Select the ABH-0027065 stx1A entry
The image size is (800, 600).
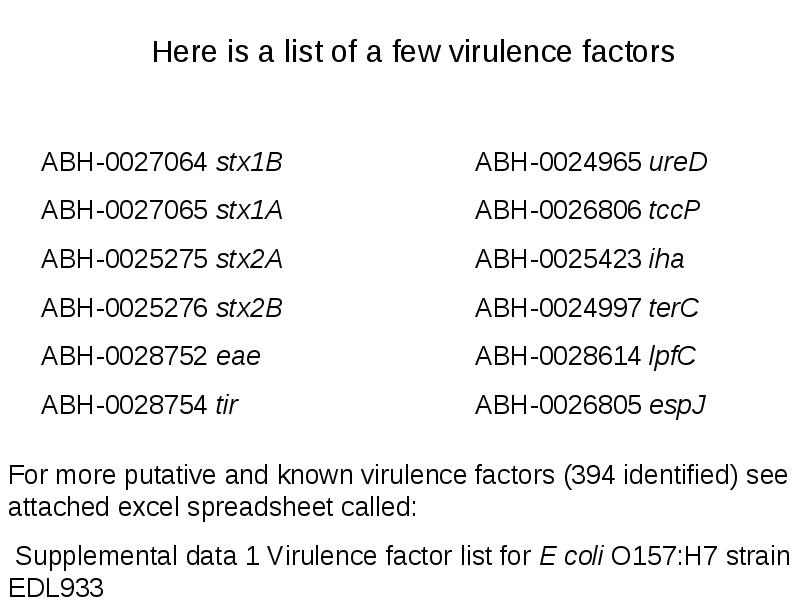click(162, 210)
